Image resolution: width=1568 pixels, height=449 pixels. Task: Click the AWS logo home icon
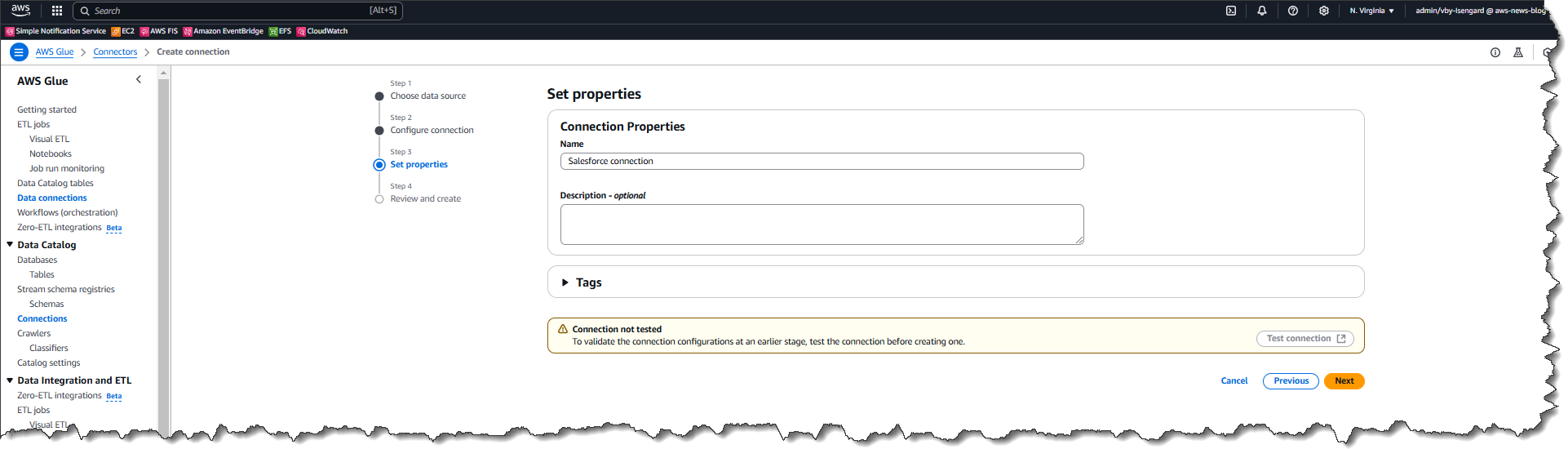click(20, 10)
